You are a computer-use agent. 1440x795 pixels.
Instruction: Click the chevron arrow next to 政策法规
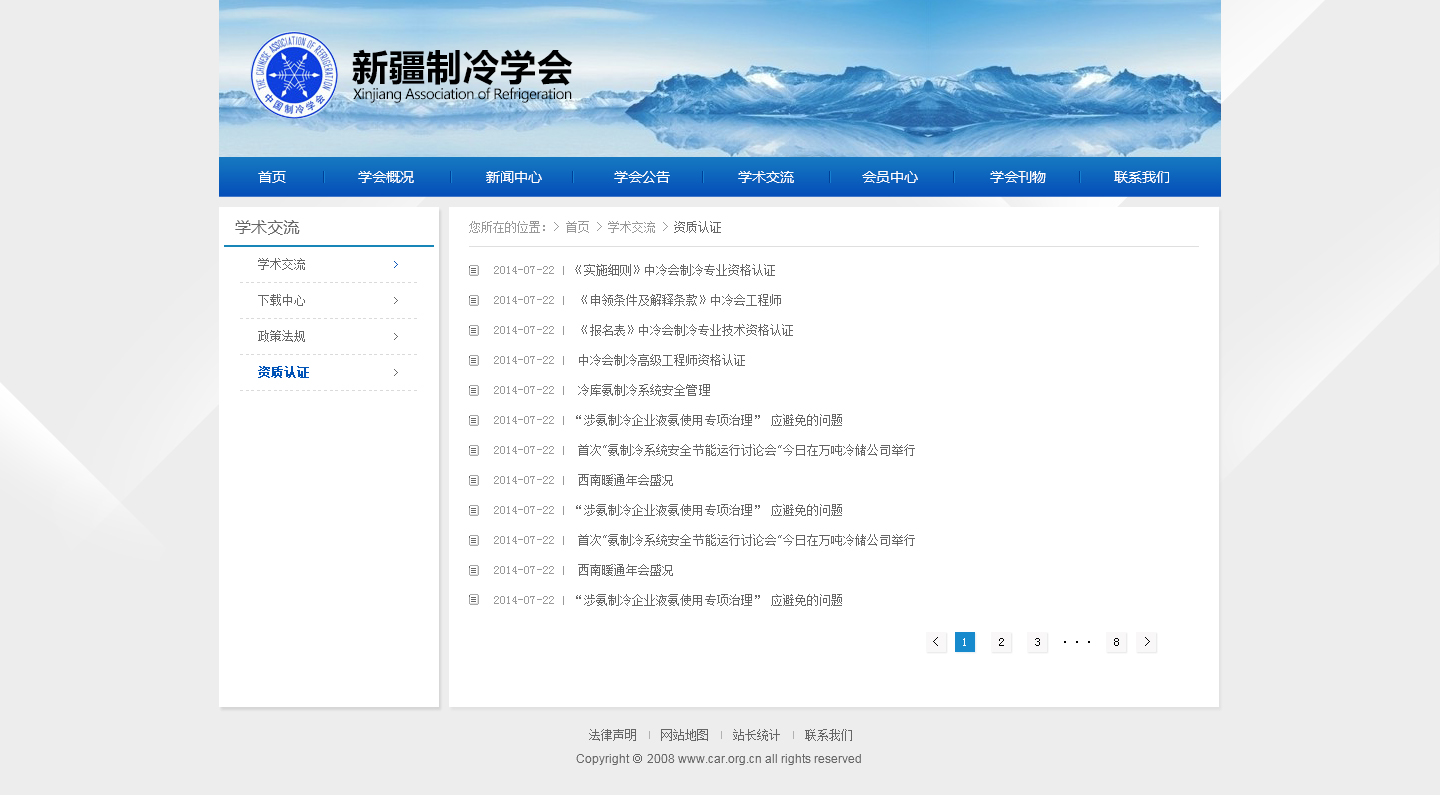396,336
